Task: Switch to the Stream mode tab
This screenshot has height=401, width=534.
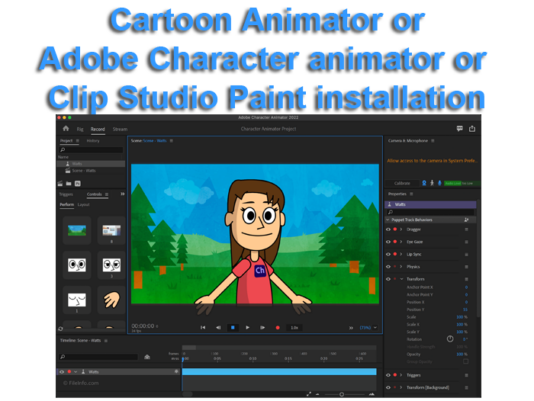Action: pyautogui.click(x=120, y=129)
